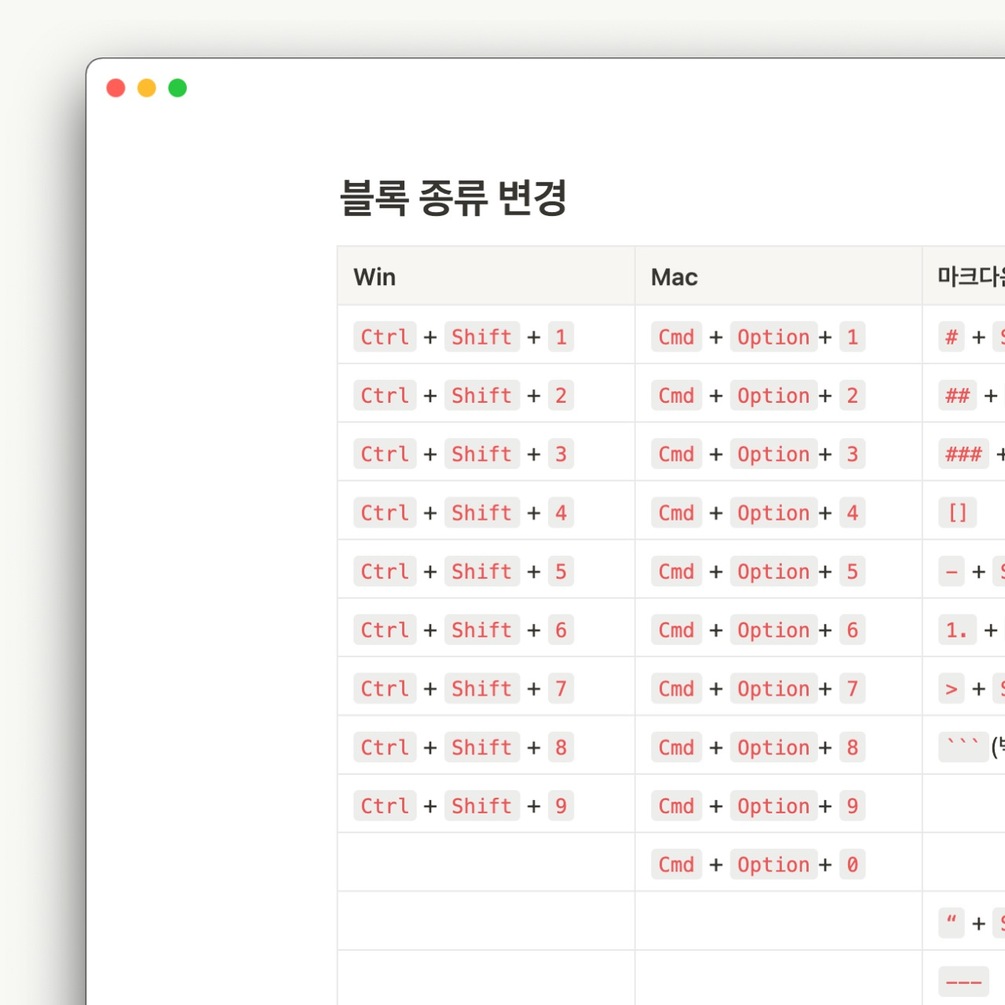Click the 'Cmd' key in the Option + 1 row
This screenshot has height=1005, width=1005.
[676, 336]
